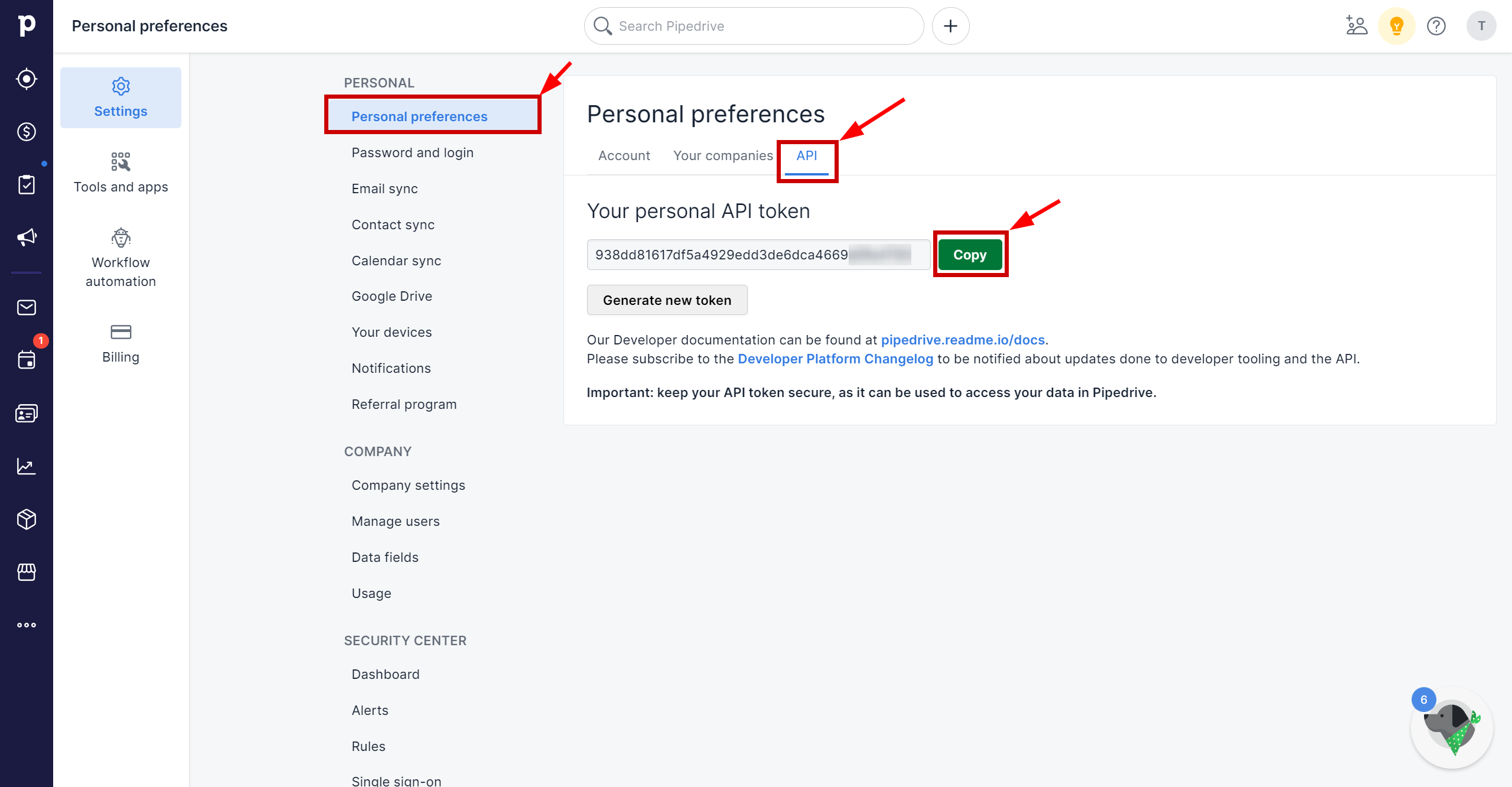
Task: Switch to the Your companies tab
Action: [723, 155]
